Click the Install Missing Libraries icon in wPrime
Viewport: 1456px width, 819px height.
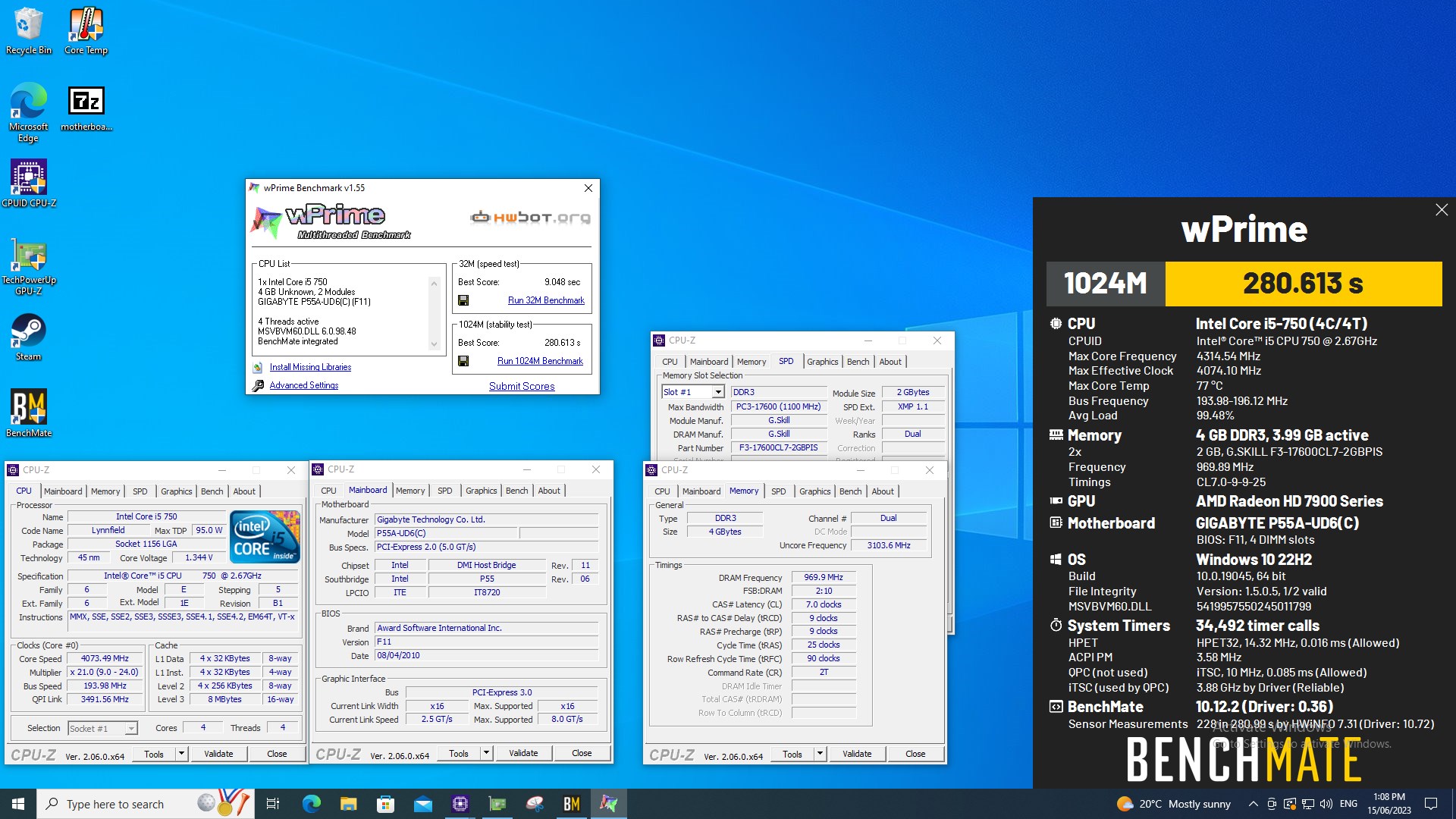(258, 367)
